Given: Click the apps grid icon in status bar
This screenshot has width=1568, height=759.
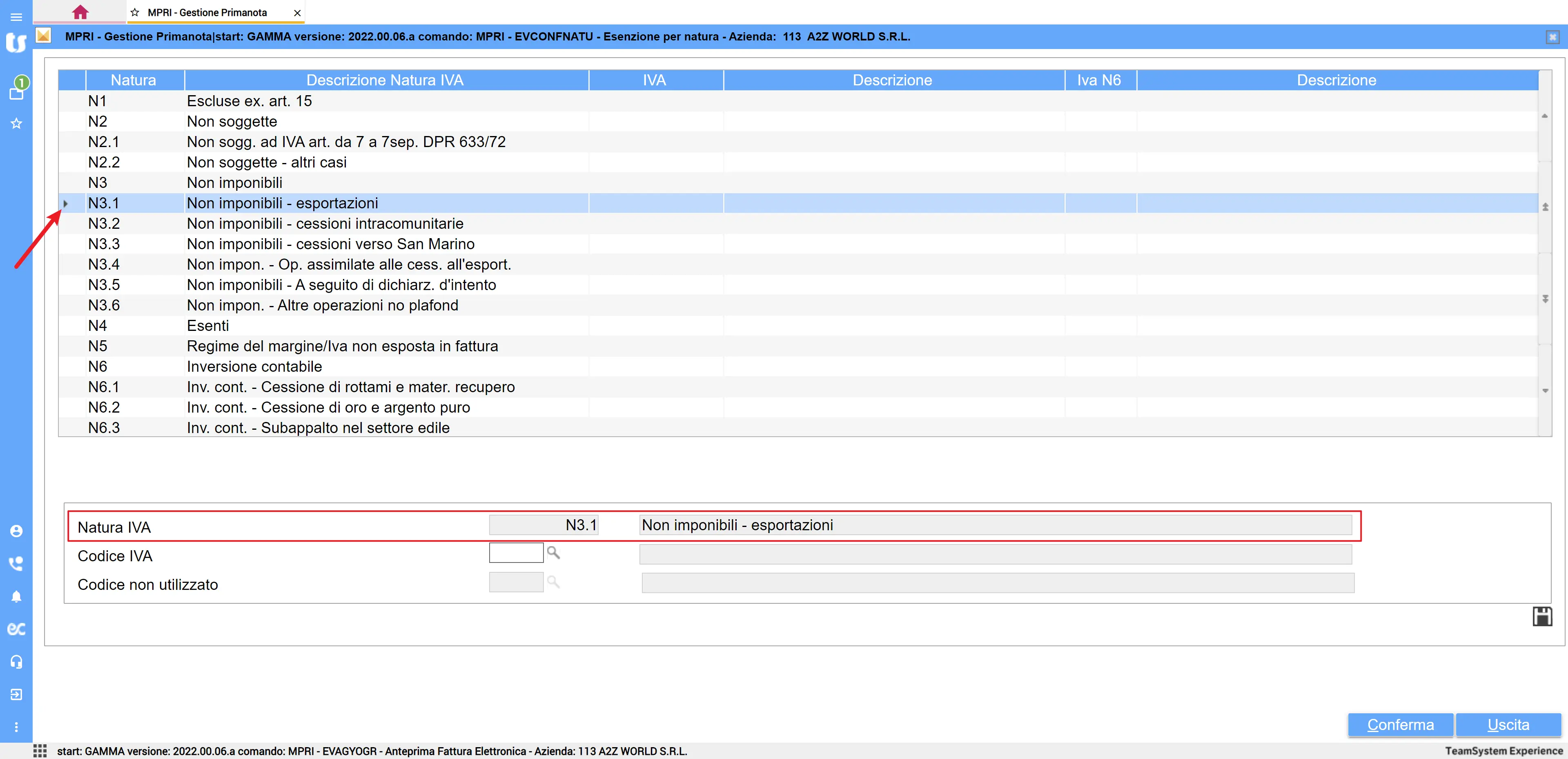Looking at the screenshot, I should 40,751.
